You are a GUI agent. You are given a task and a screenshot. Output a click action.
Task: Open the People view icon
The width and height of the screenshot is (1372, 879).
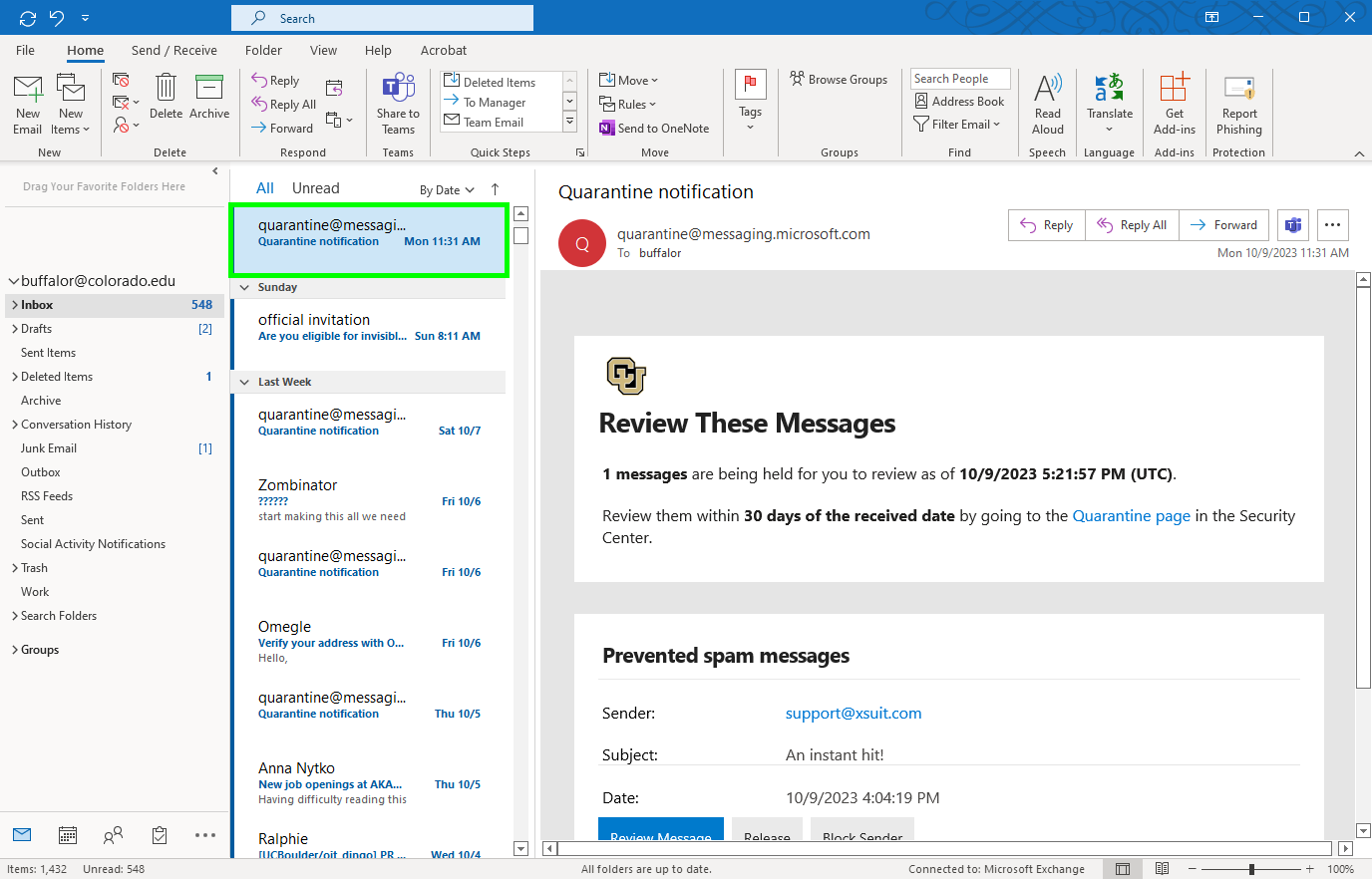pyautogui.click(x=114, y=835)
